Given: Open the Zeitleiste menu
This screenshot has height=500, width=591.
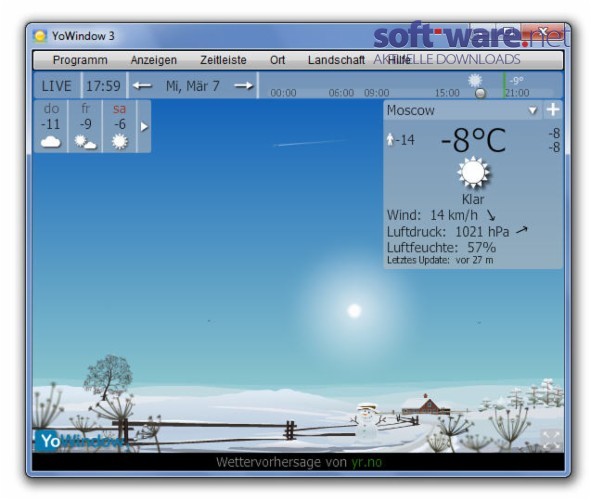Looking at the screenshot, I should click(223, 60).
